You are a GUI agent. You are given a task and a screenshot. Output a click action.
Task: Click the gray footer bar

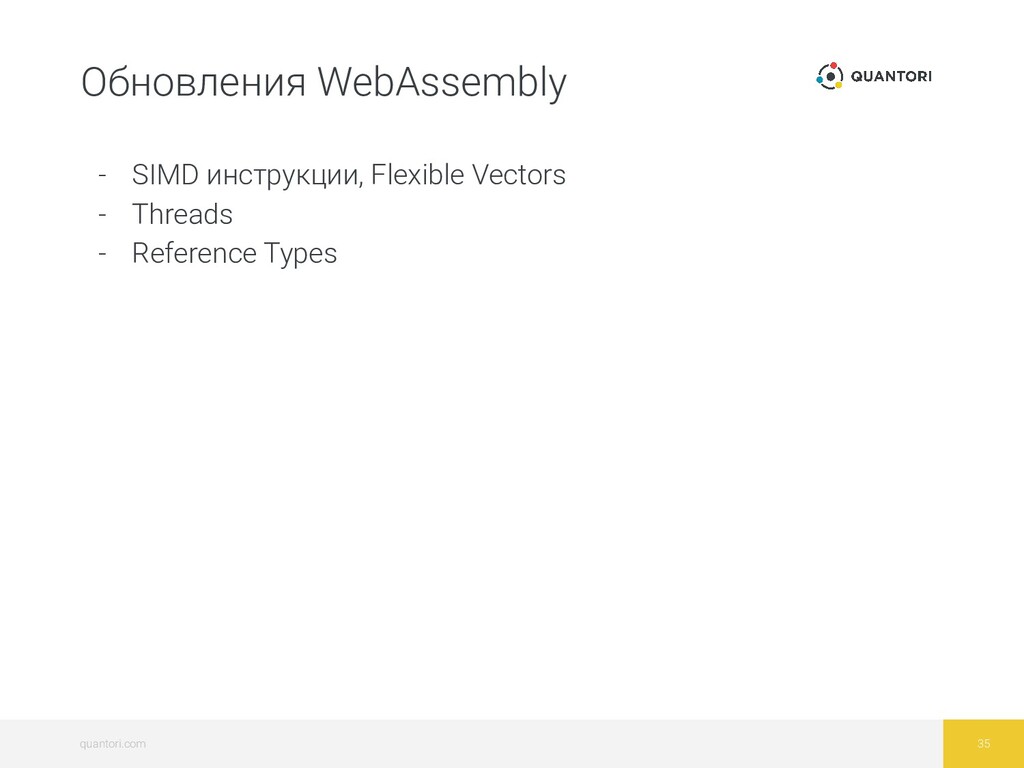[472, 744]
